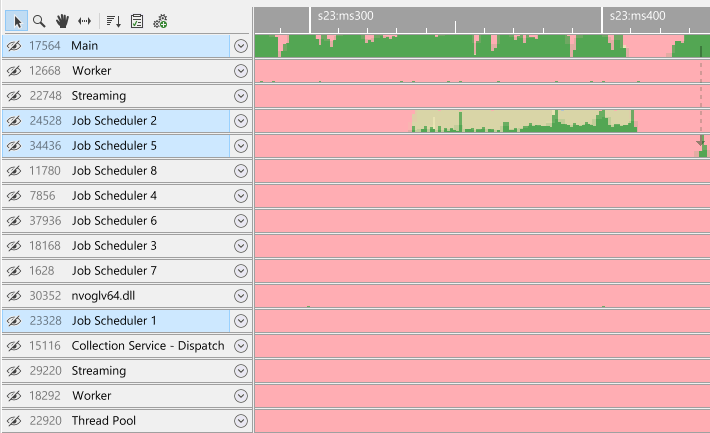Toggle visibility of Job Scheduler 8

click(14, 171)
